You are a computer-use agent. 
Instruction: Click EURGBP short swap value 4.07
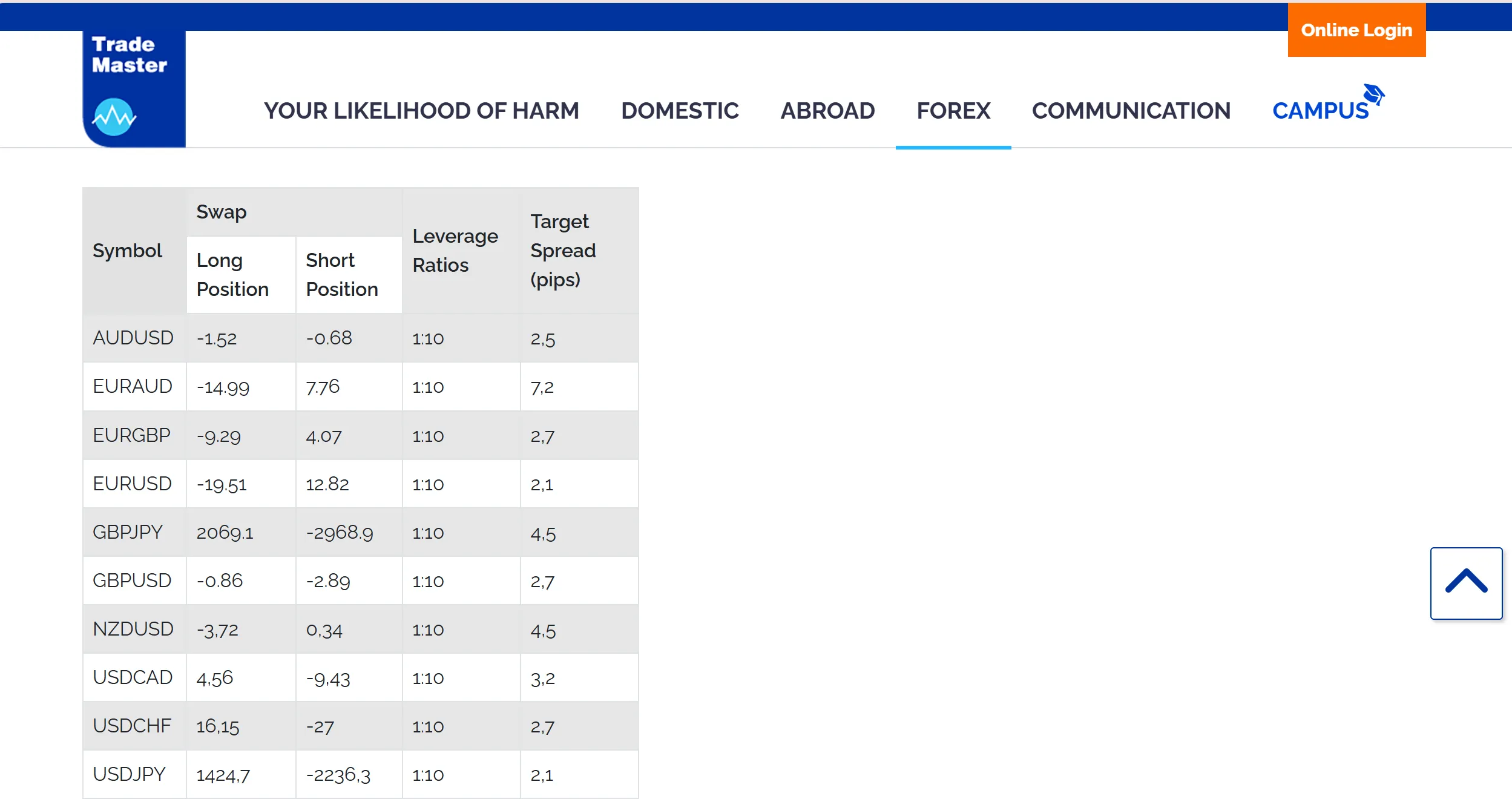(x=324, y=436)
